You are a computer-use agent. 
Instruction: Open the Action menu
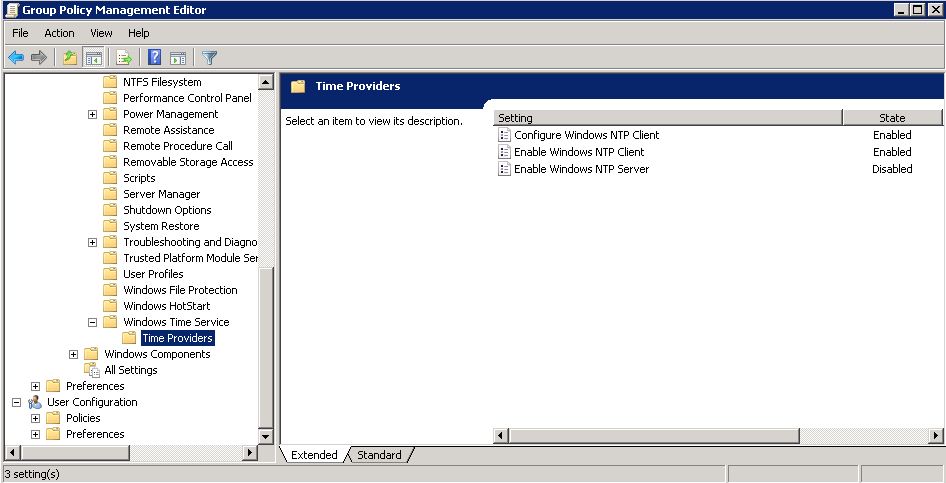(x=59, y=33)
